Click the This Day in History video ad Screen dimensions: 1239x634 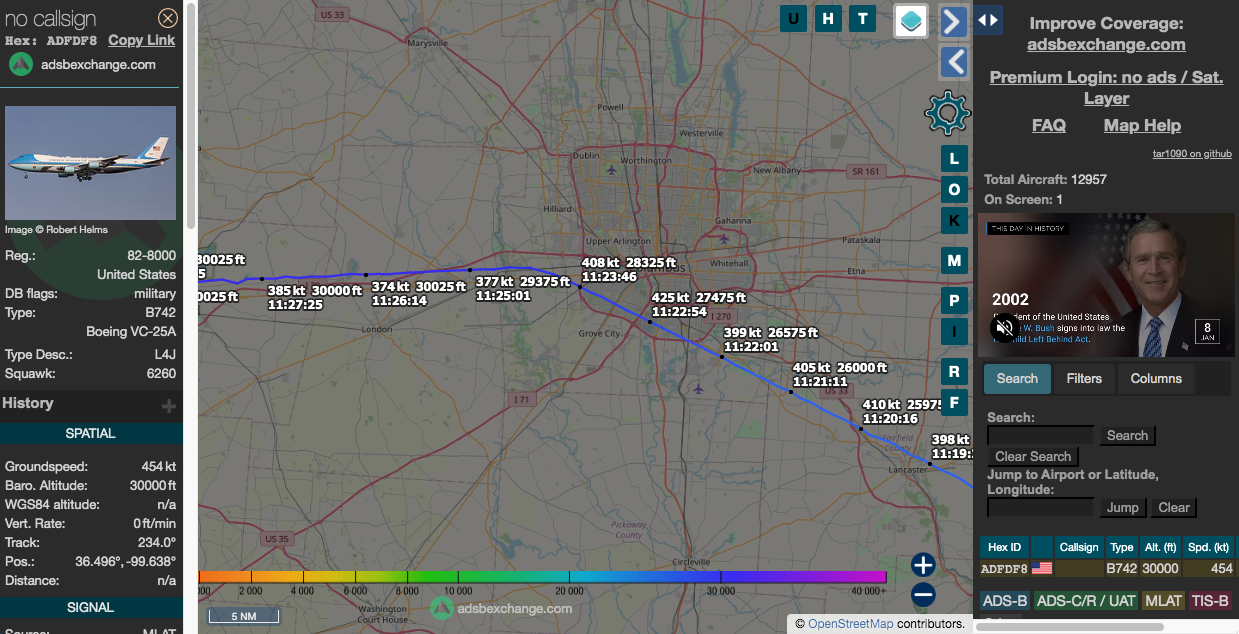coord(1106,285)
